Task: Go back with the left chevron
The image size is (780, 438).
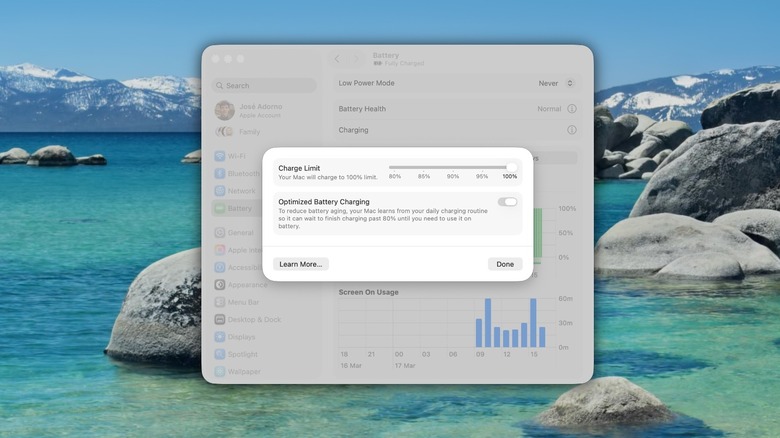Action: pyautogui.click(x=337, y=59)
